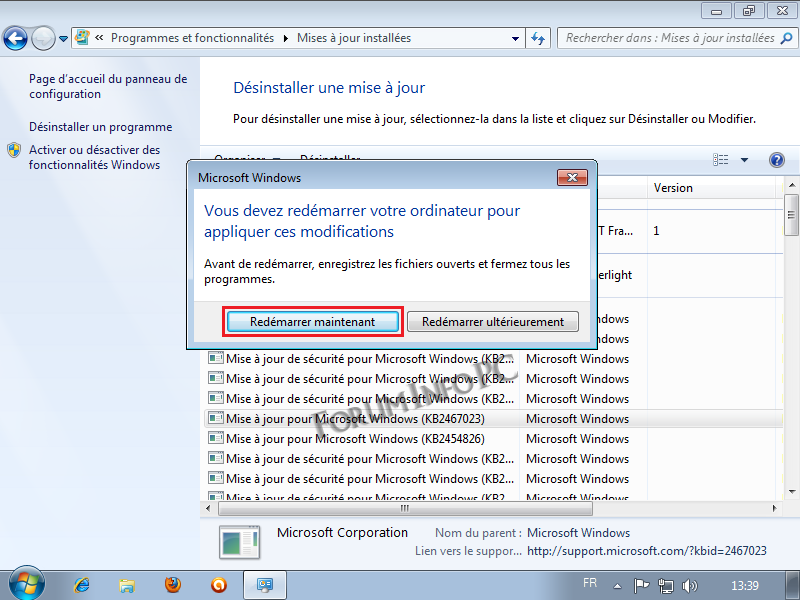This screenshot has height=600, width=800.
Task: Click the change view layout icon
Action: pyautogui.click(x=721, y=160)
